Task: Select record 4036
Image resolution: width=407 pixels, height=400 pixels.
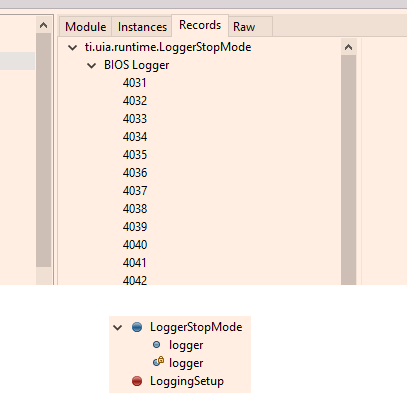Action: click(135, 173)
